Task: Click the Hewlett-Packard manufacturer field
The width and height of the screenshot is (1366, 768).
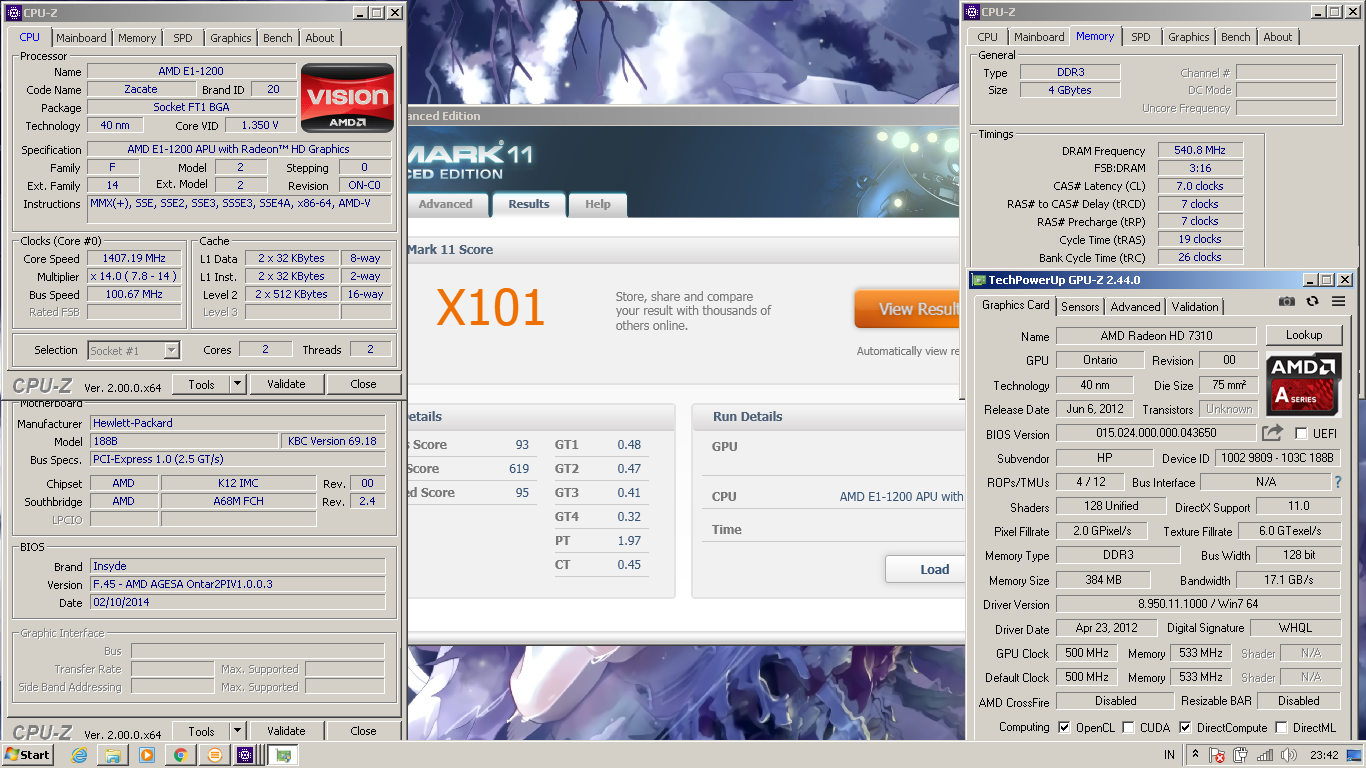Action: [237, 423]
